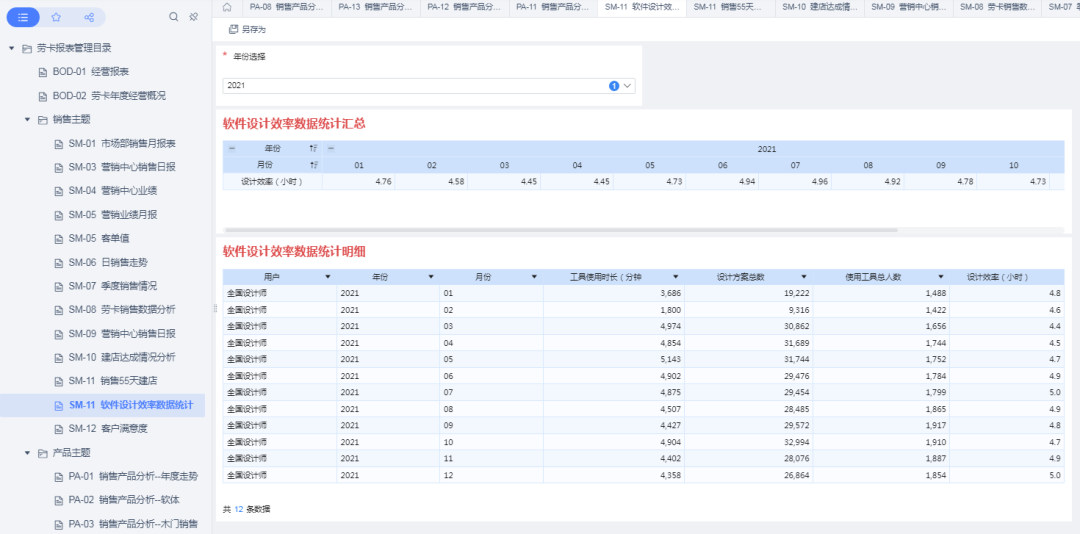Open the share view icon

(x=89, y=17)
